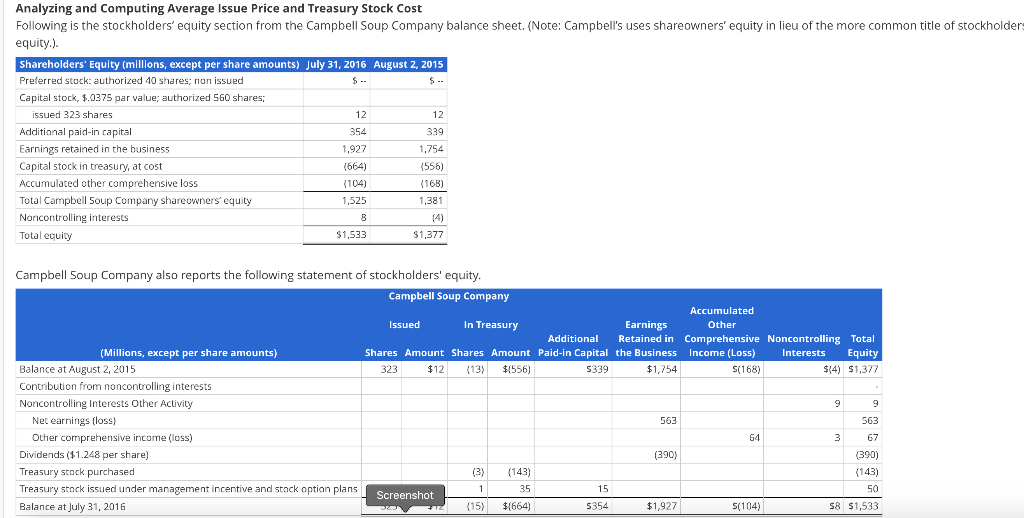The width and height of the screenshot is (1024, 518).
Task: Select 563 in Earnings Retained column
Action: 667,420
